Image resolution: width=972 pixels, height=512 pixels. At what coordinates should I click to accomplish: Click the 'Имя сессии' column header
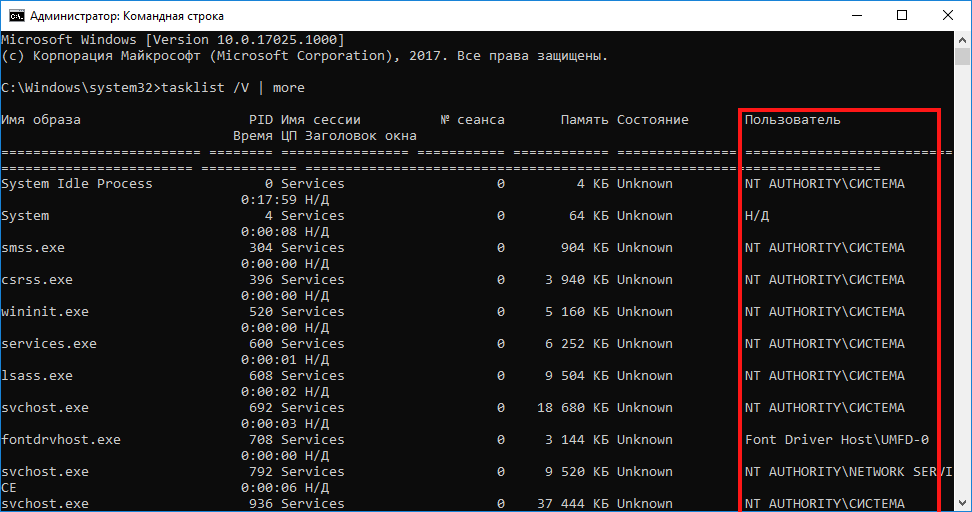click(320, 120)
